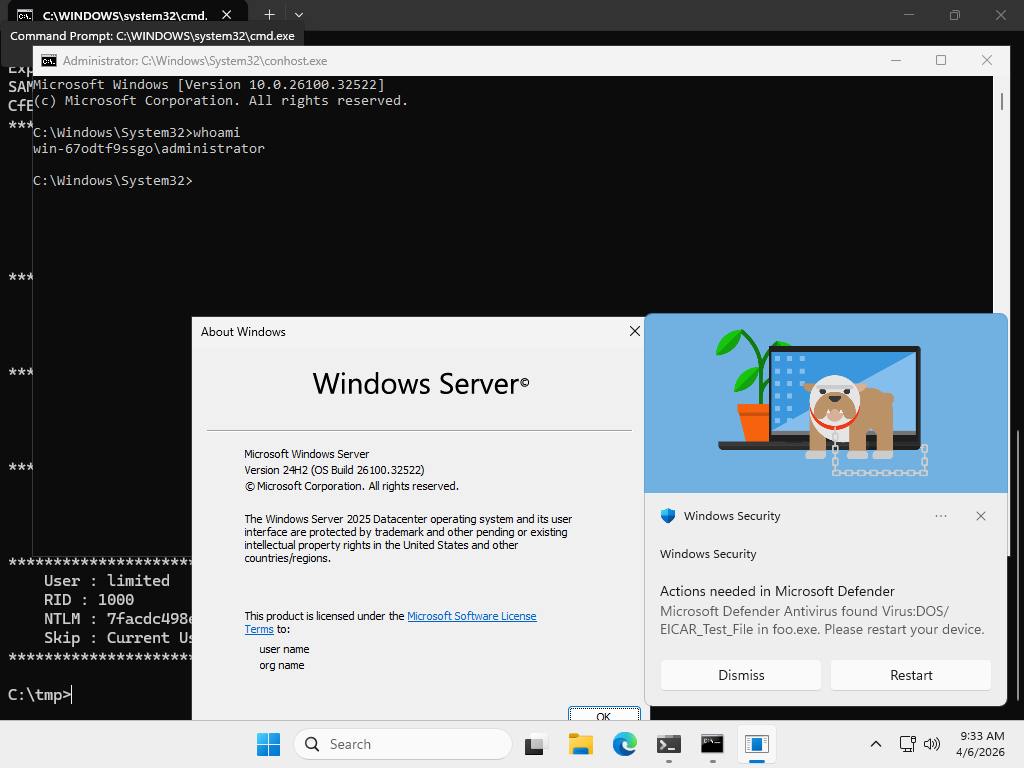1024x768 pixels.
Task: Launch File Explorer from the taskbar
Action: click(x=581, y=744)
